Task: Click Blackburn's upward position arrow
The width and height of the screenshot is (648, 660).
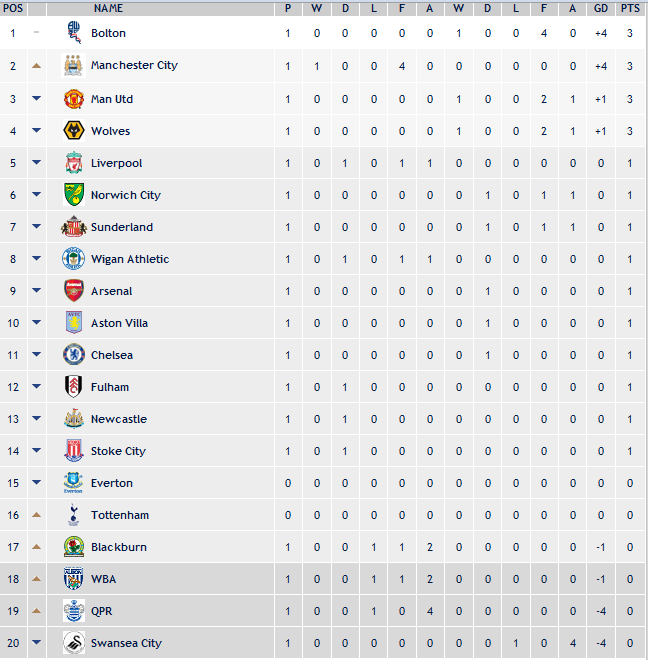Action: click(37, 547)
